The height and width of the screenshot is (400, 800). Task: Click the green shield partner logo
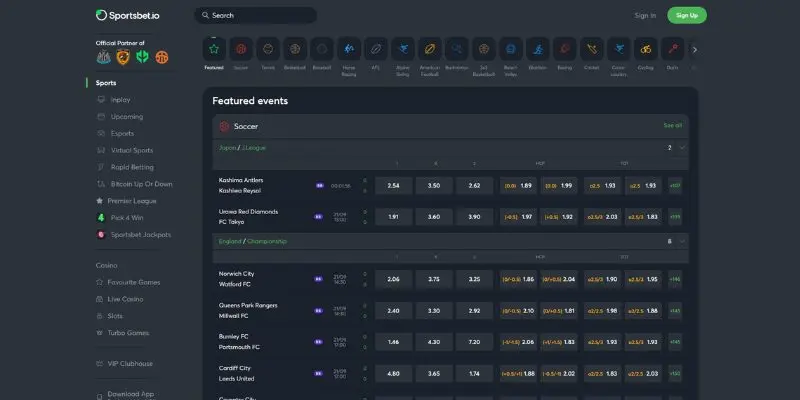pos(142,57)
